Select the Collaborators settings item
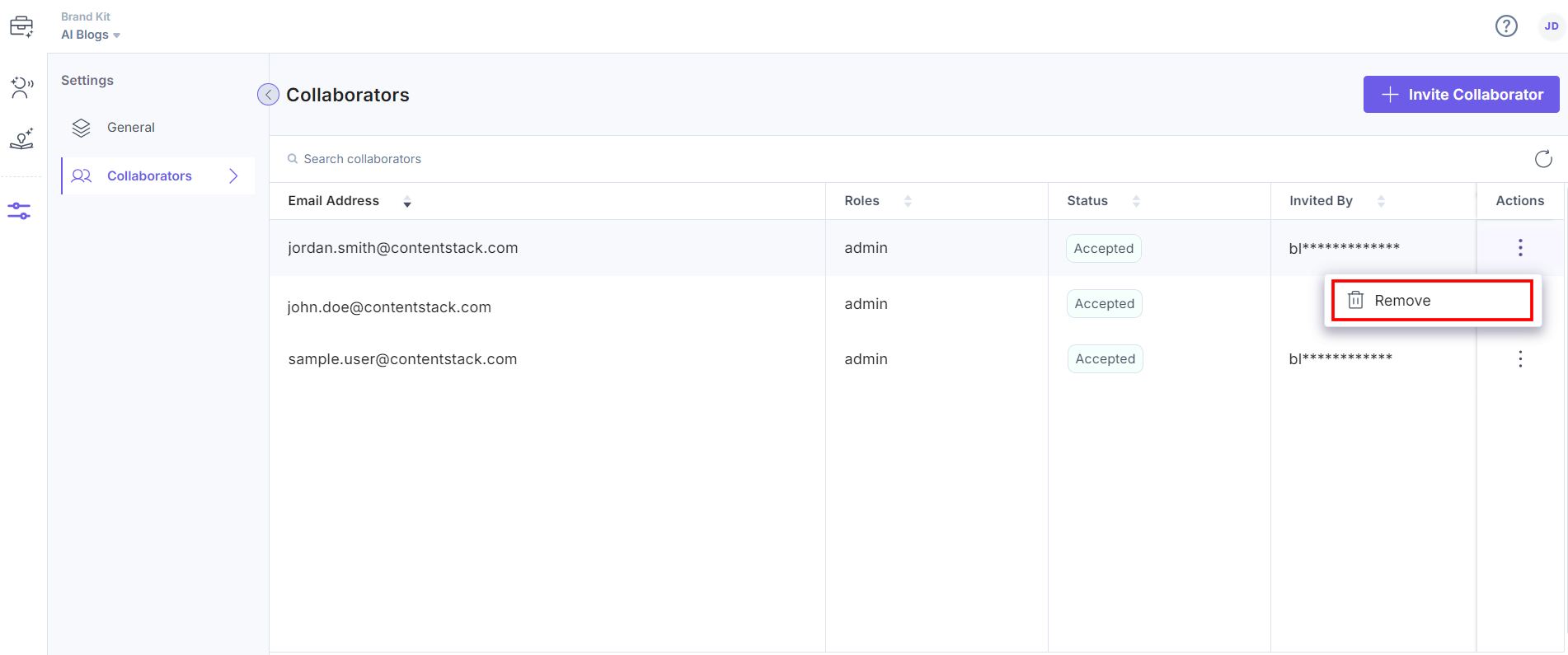The height and width of the screenshot is (655, 1568). 158,176
